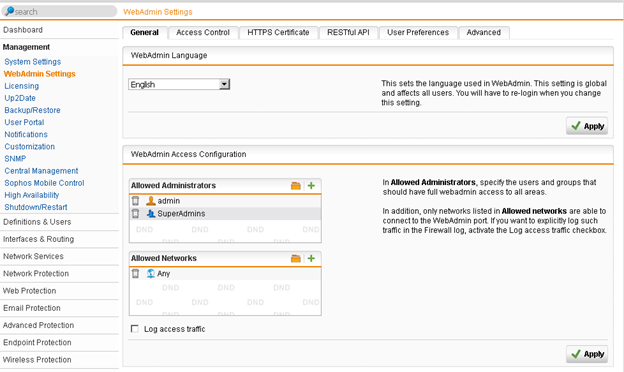Open System Settings link
624x372 pixels.
pos(33,62)
